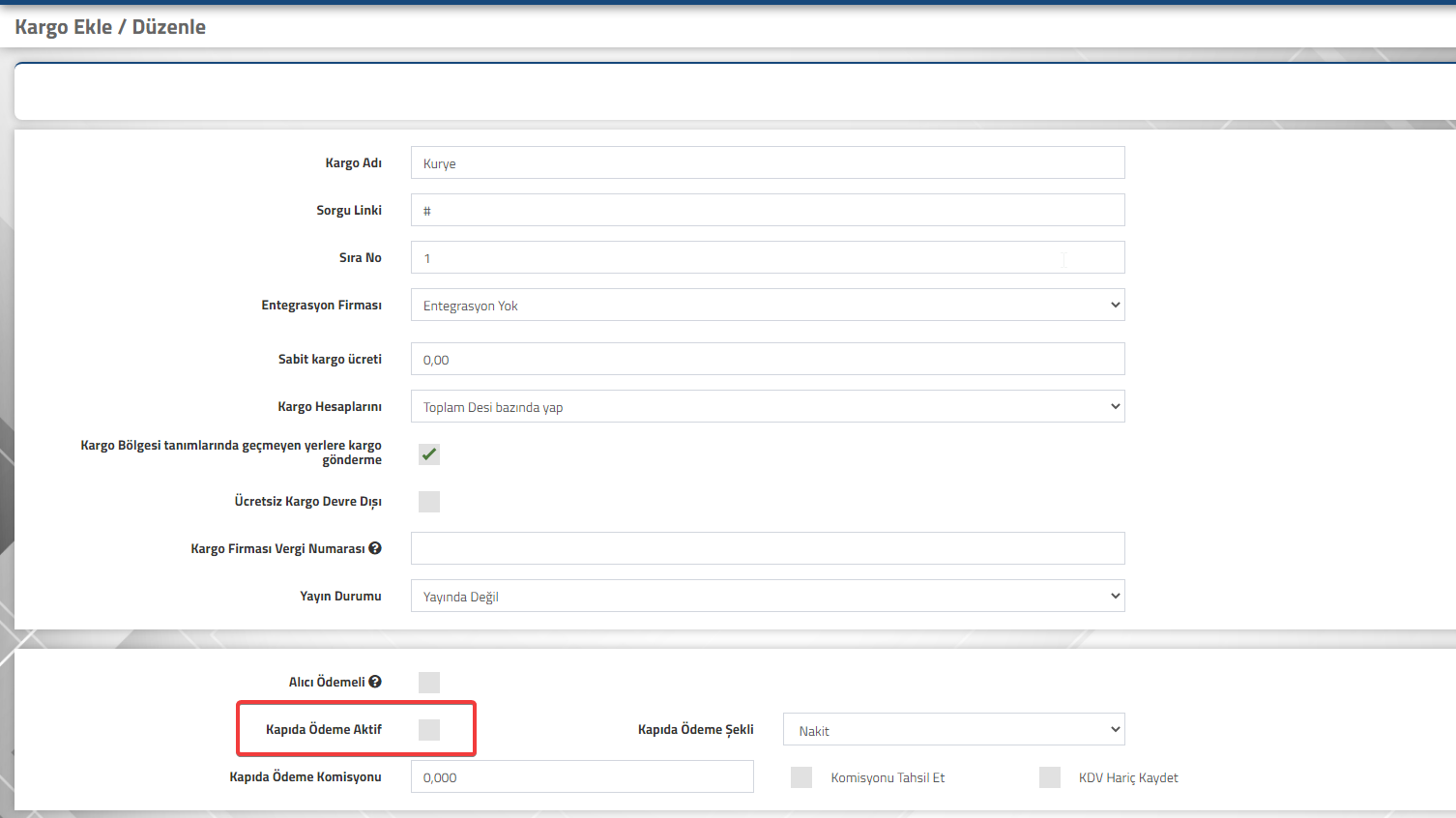This screenshot has height=818, width=1456.
Task: Click the Alıcı Ödemeli help icon
Action: point(375,682)
